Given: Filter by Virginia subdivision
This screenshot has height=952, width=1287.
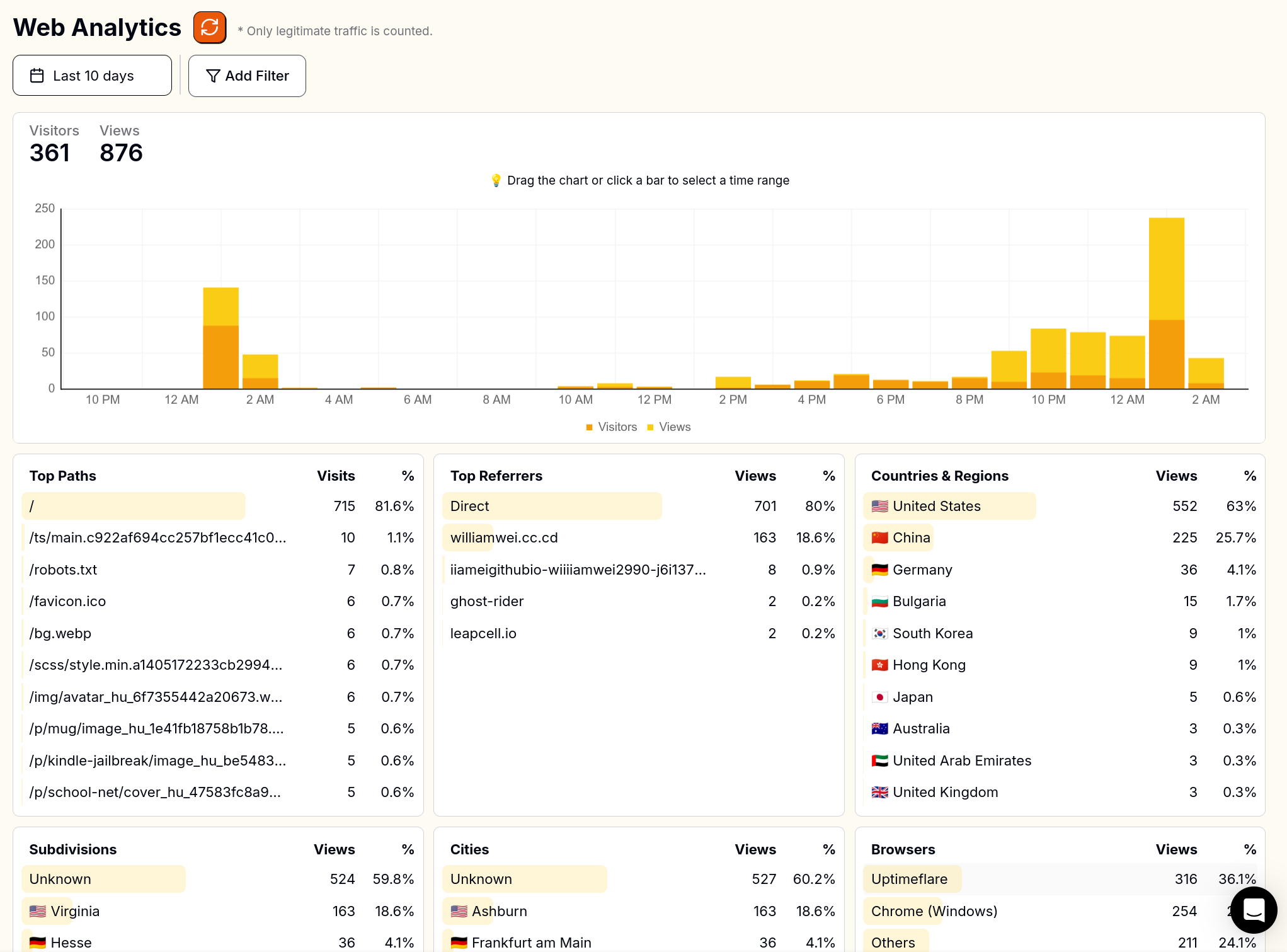Looking at the screenshot, I should click(74, 911).
